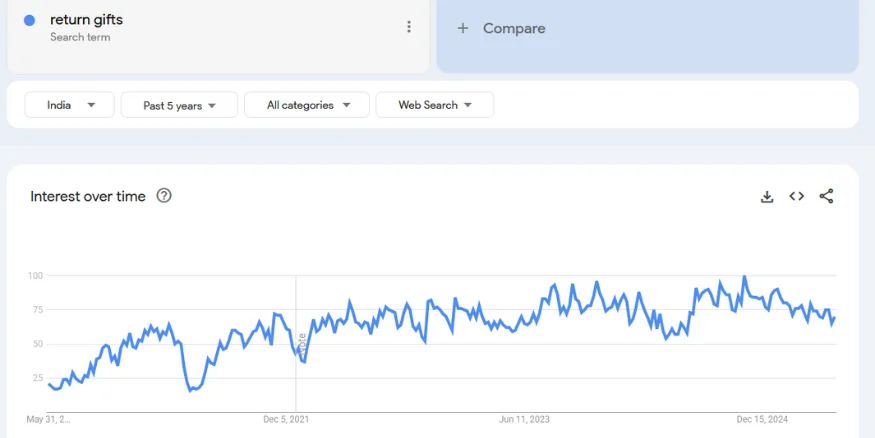Viewport: 875px width, 438px height.
Task: Share the Interest over time chart
Action: tap(826, 197)
